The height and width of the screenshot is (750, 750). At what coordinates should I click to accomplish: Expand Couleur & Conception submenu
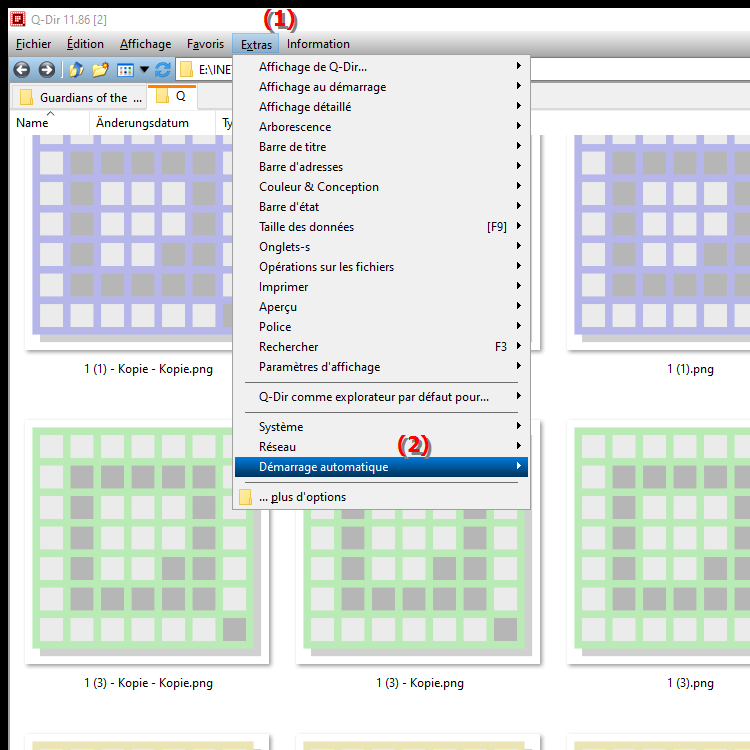click(381, 187)
